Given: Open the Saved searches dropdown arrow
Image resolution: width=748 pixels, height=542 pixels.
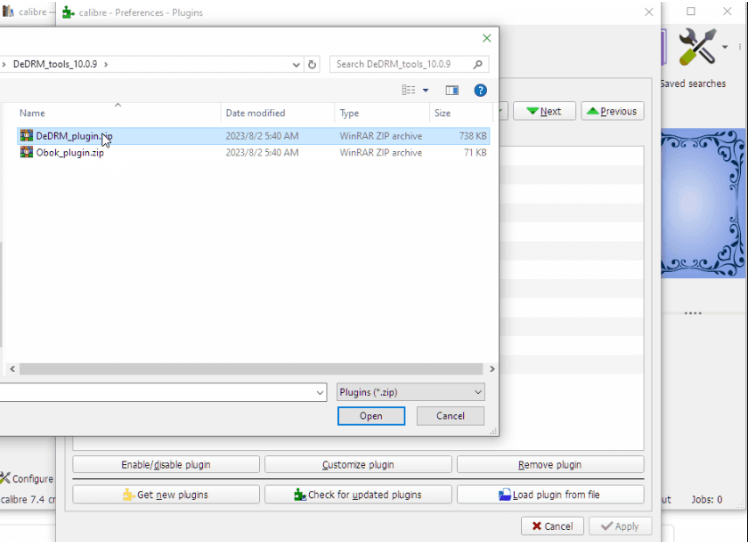Looking at the screenshot, I should coord(725,47).
